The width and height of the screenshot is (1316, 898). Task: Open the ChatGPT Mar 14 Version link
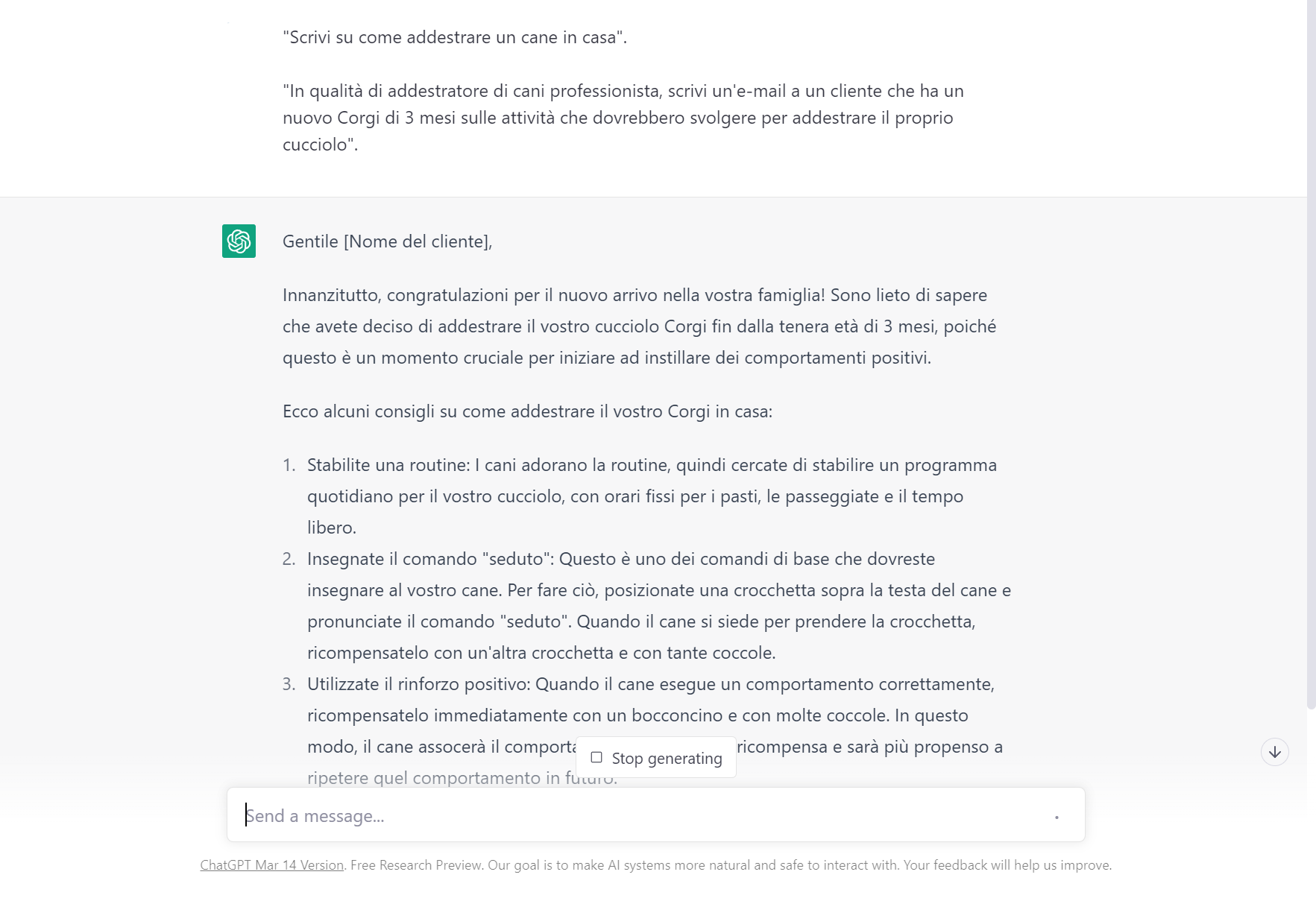271,865
